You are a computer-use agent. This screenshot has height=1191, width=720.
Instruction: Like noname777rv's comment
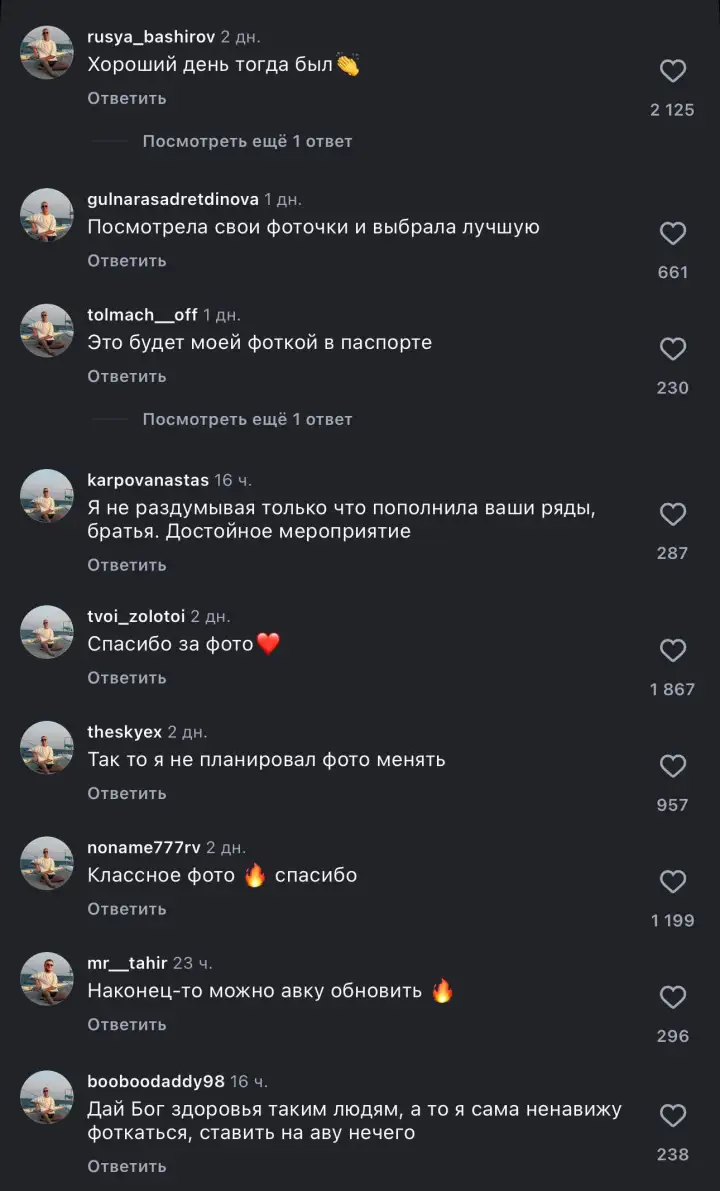(x=672, y=881)
